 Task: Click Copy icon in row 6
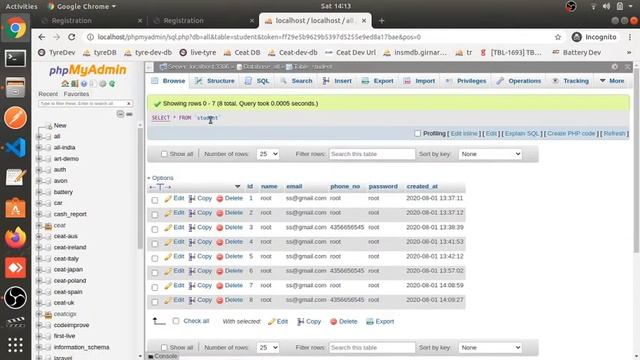(192, 271)
